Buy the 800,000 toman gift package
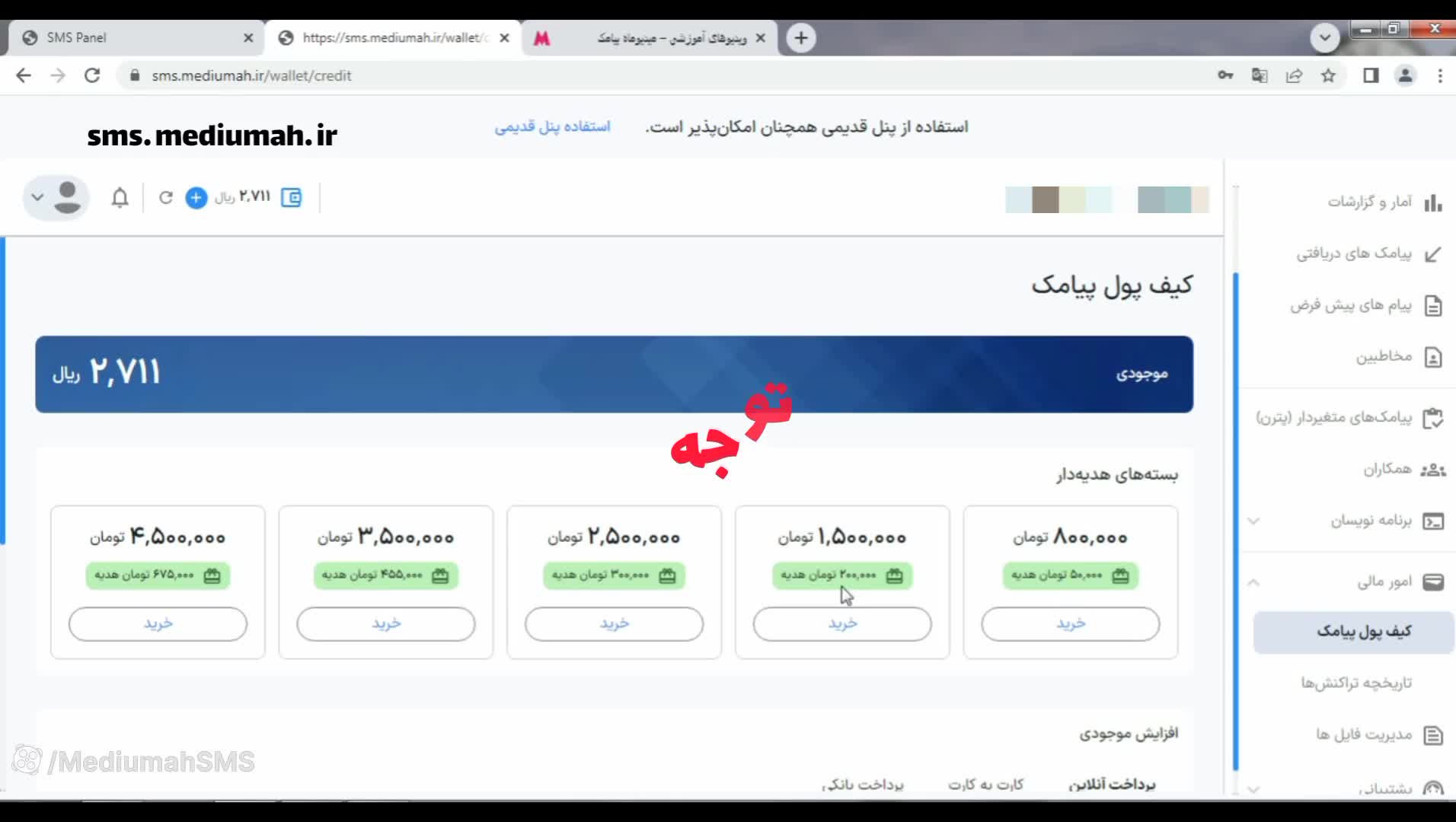Viewport: 1456px width, 822px height. pos(1070,624)
